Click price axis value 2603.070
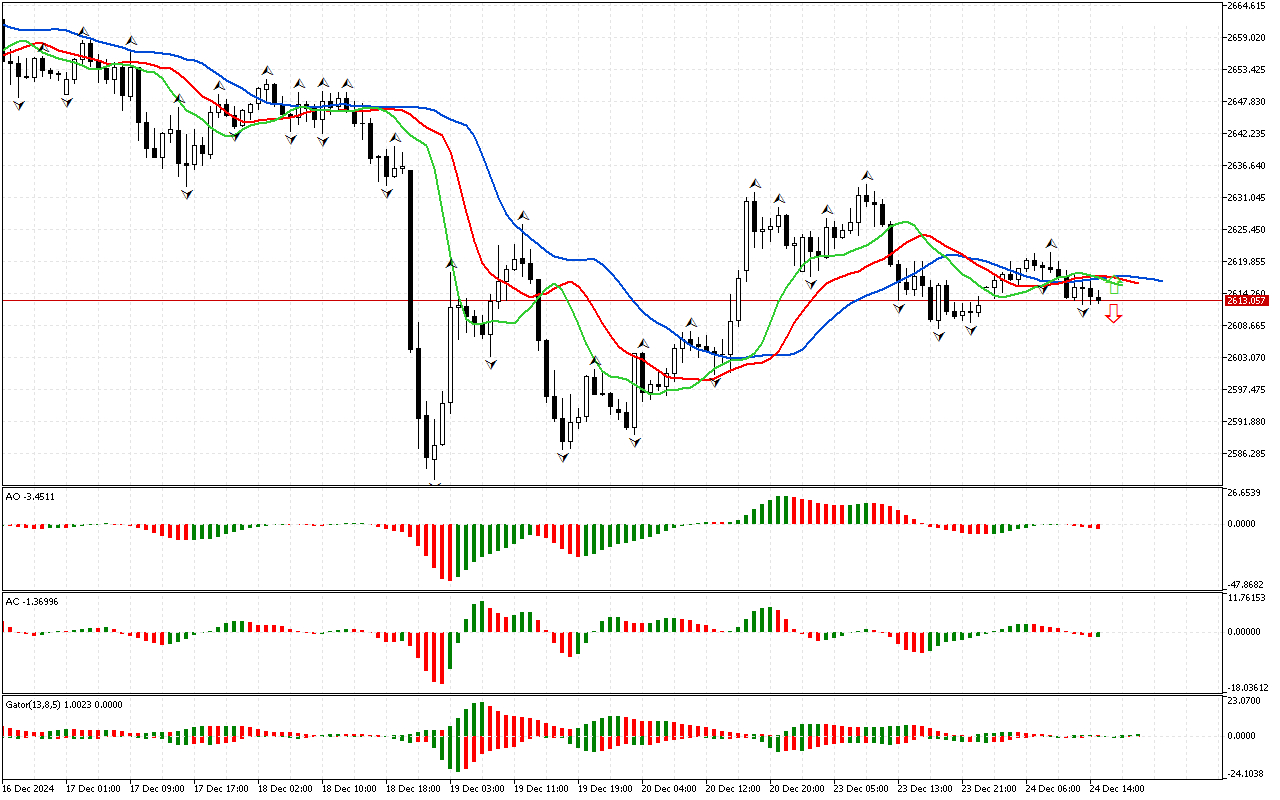The width and height of the screenshot is (1280, 800). click(1247, 358)
